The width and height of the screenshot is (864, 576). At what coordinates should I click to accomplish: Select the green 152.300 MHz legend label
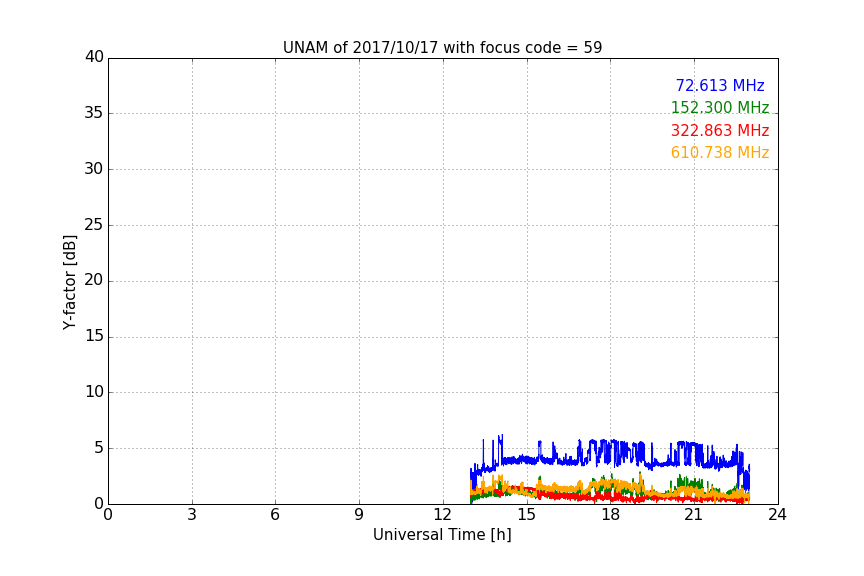click(720, 107)
